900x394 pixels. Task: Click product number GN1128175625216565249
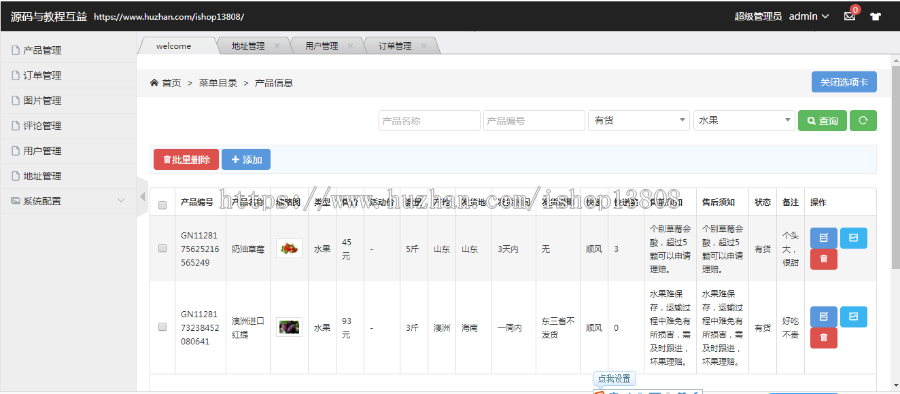click(199, 248)
